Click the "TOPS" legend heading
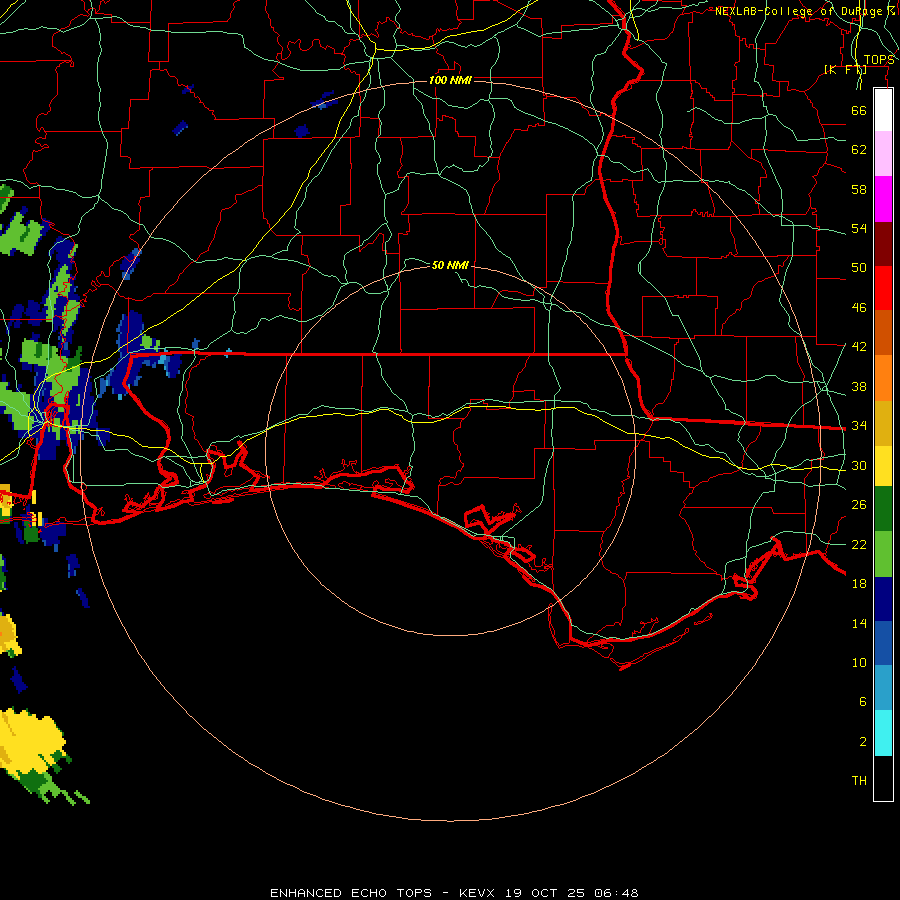 (x=879, y=60)
